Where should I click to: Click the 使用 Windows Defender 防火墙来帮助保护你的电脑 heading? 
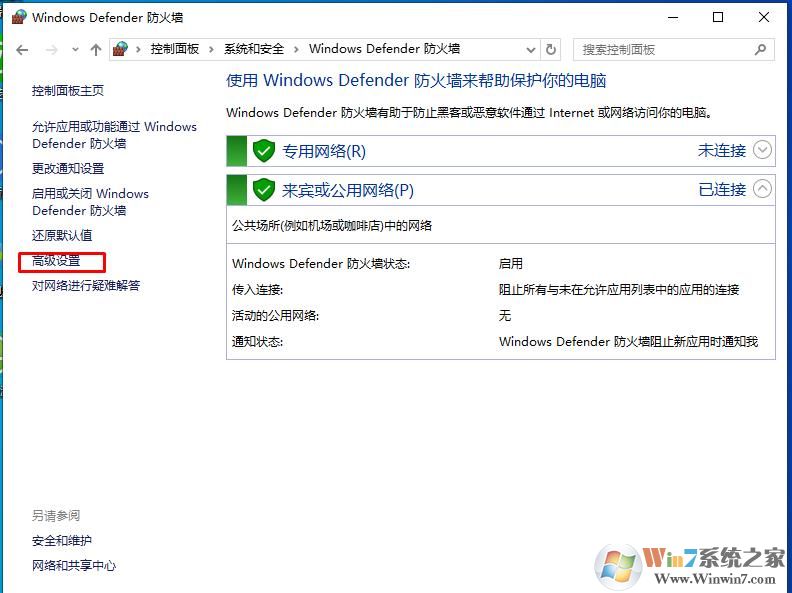[x=416, y=81]
